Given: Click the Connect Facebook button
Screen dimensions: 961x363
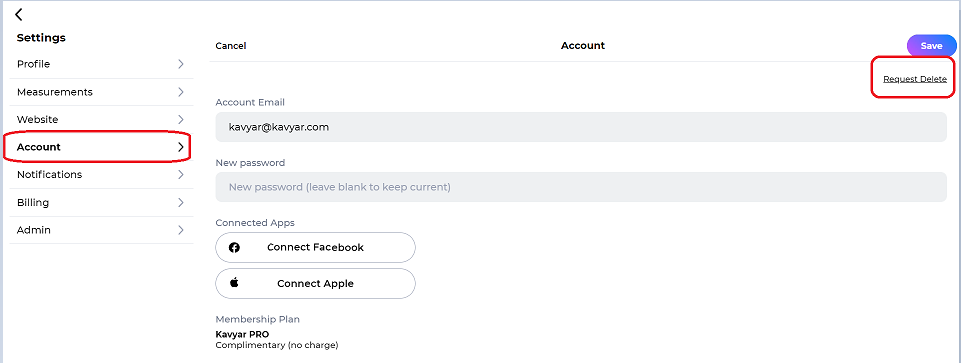Looking at the screenshot, I should 315,248.
